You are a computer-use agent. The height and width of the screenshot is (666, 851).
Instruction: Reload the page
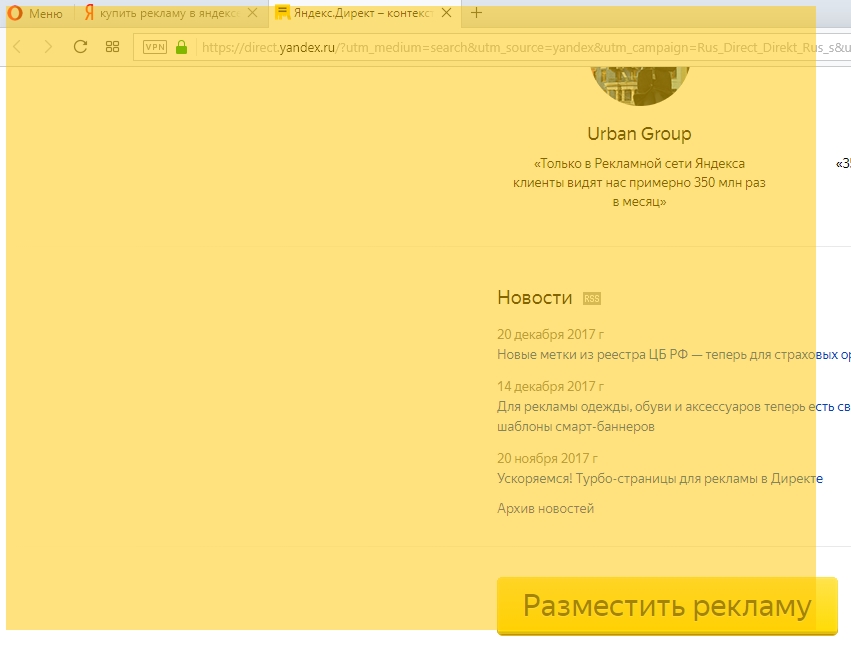click(81, 47)
